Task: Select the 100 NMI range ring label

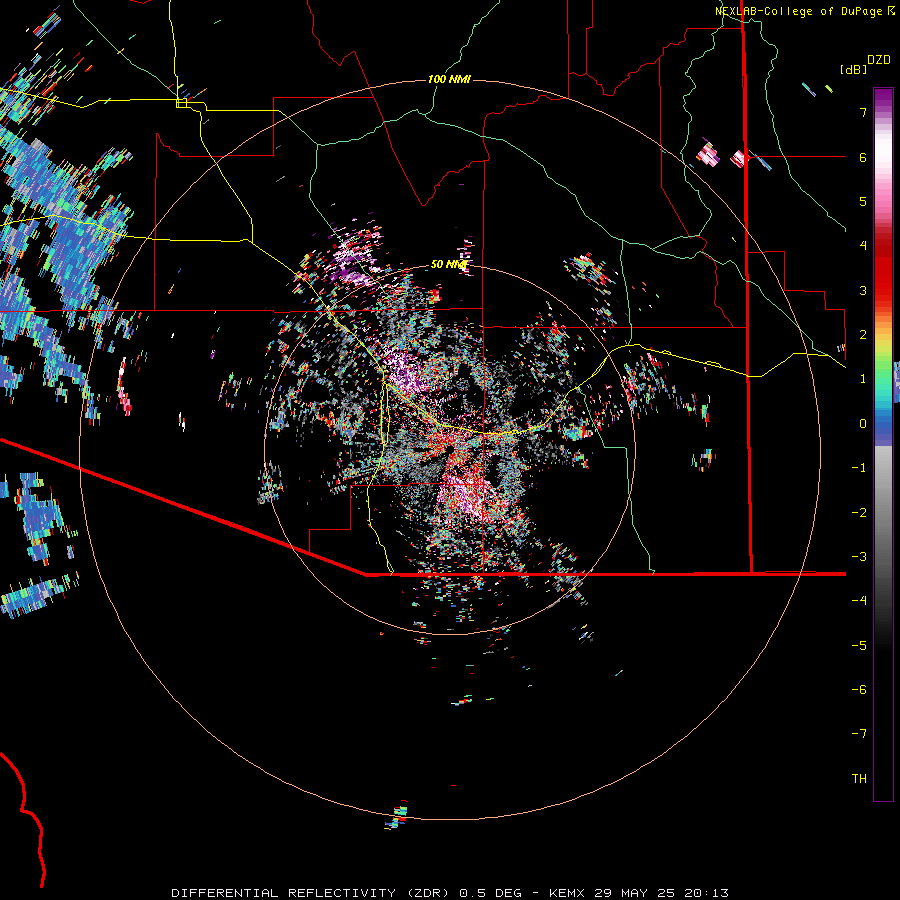Action: coord(449,79)
